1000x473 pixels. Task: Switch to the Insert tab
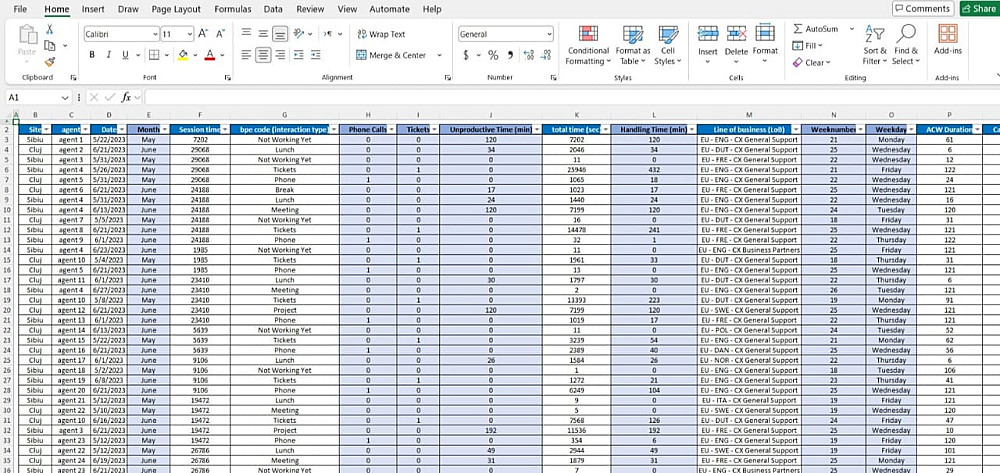click(x=93, y=9)
